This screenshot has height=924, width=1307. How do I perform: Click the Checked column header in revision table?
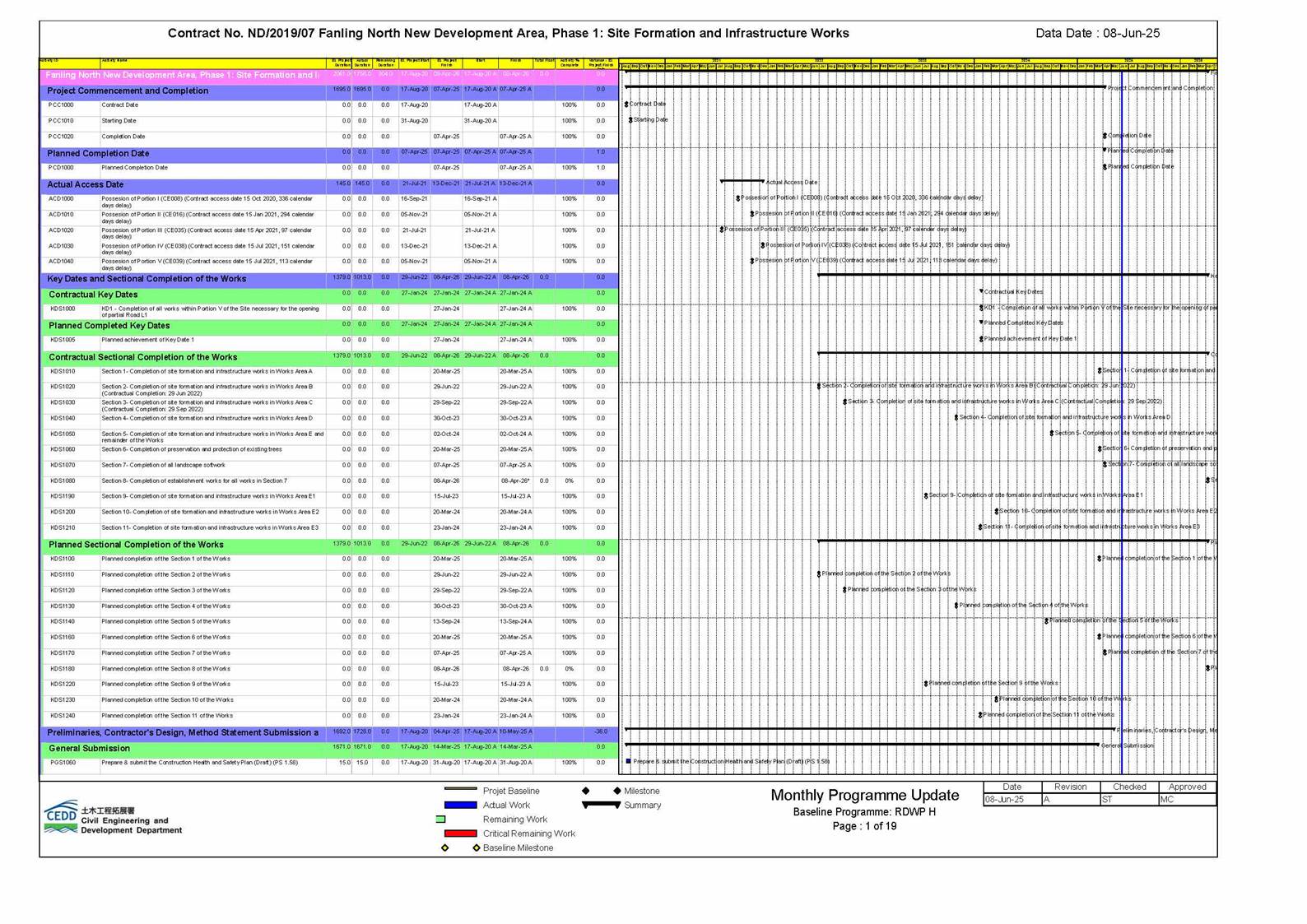pos(1129,787)
